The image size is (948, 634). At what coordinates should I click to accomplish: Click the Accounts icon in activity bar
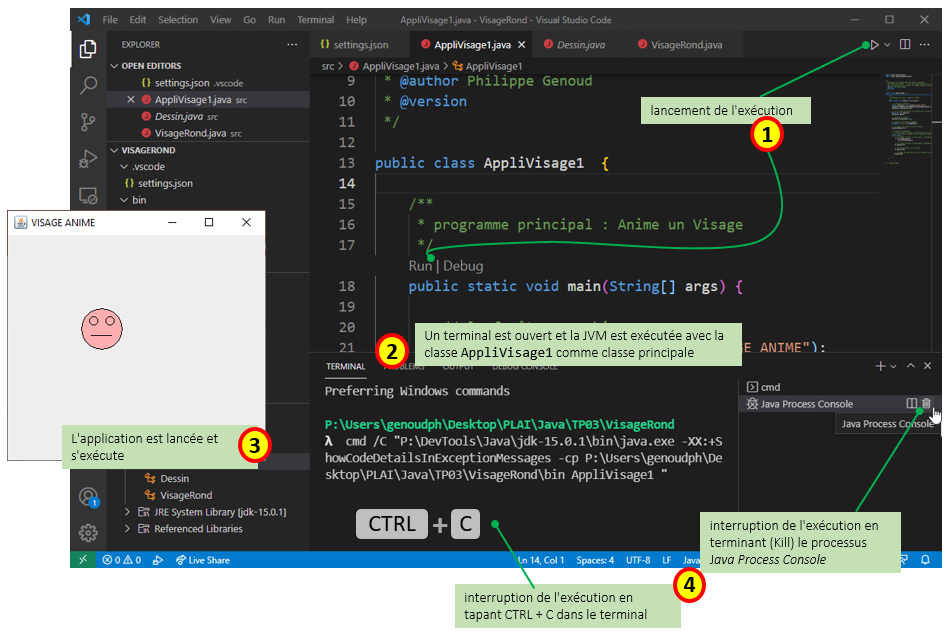pyautogui.click(x=88, y=497)
